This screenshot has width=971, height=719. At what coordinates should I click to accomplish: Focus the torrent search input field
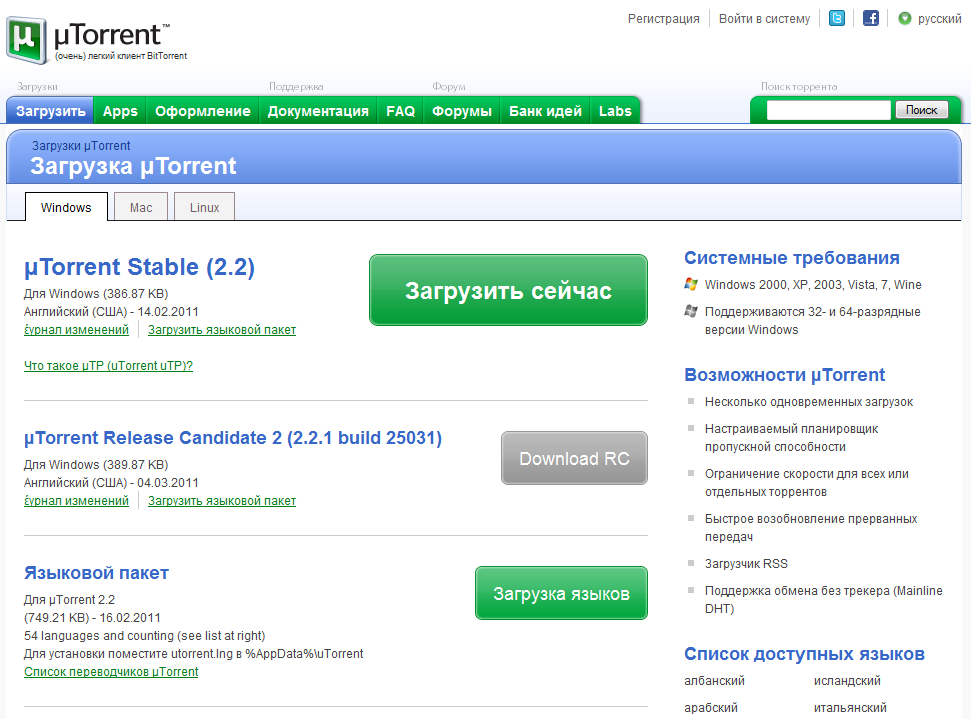[829, 110]
